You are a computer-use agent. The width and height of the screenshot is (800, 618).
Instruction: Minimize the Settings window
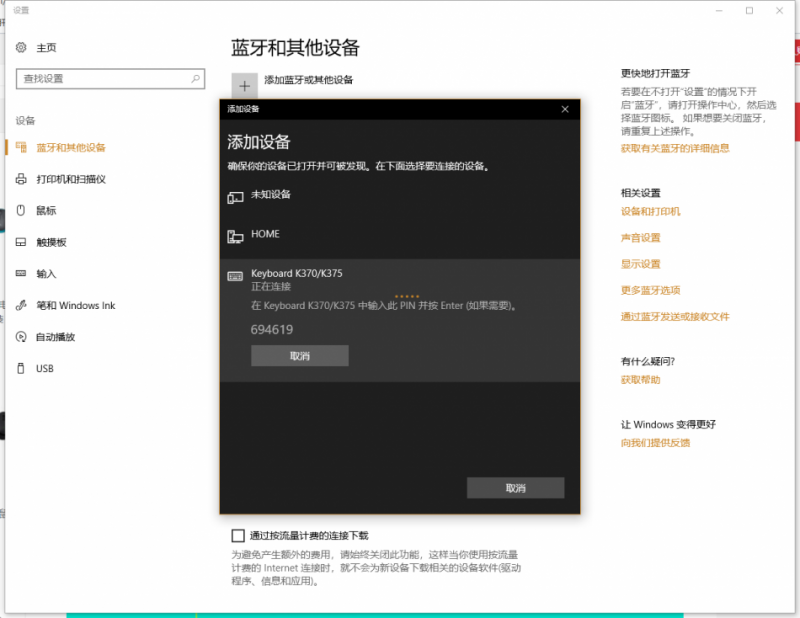tap(719, 10)
